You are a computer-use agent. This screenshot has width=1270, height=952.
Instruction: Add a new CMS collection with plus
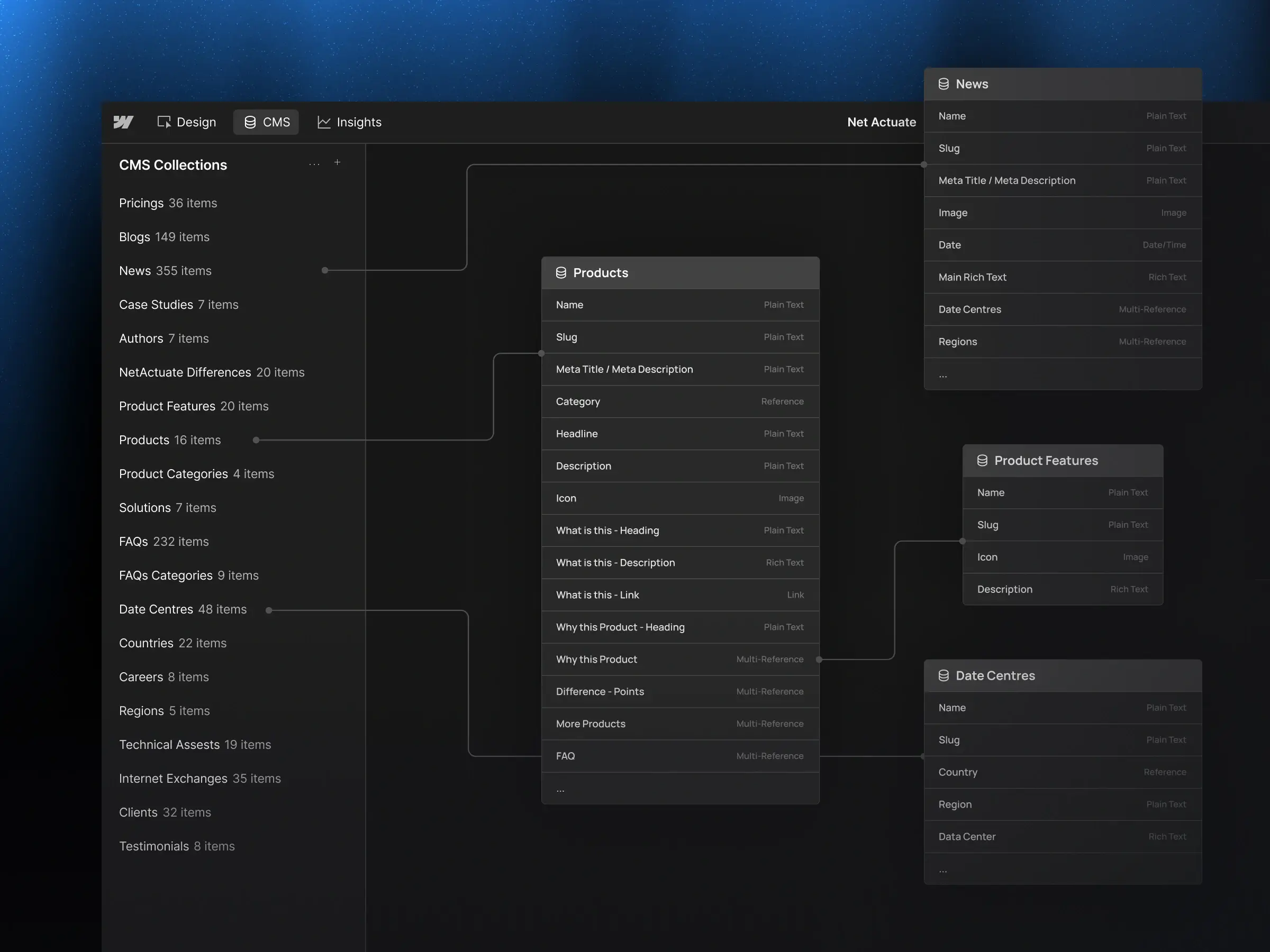338,162
